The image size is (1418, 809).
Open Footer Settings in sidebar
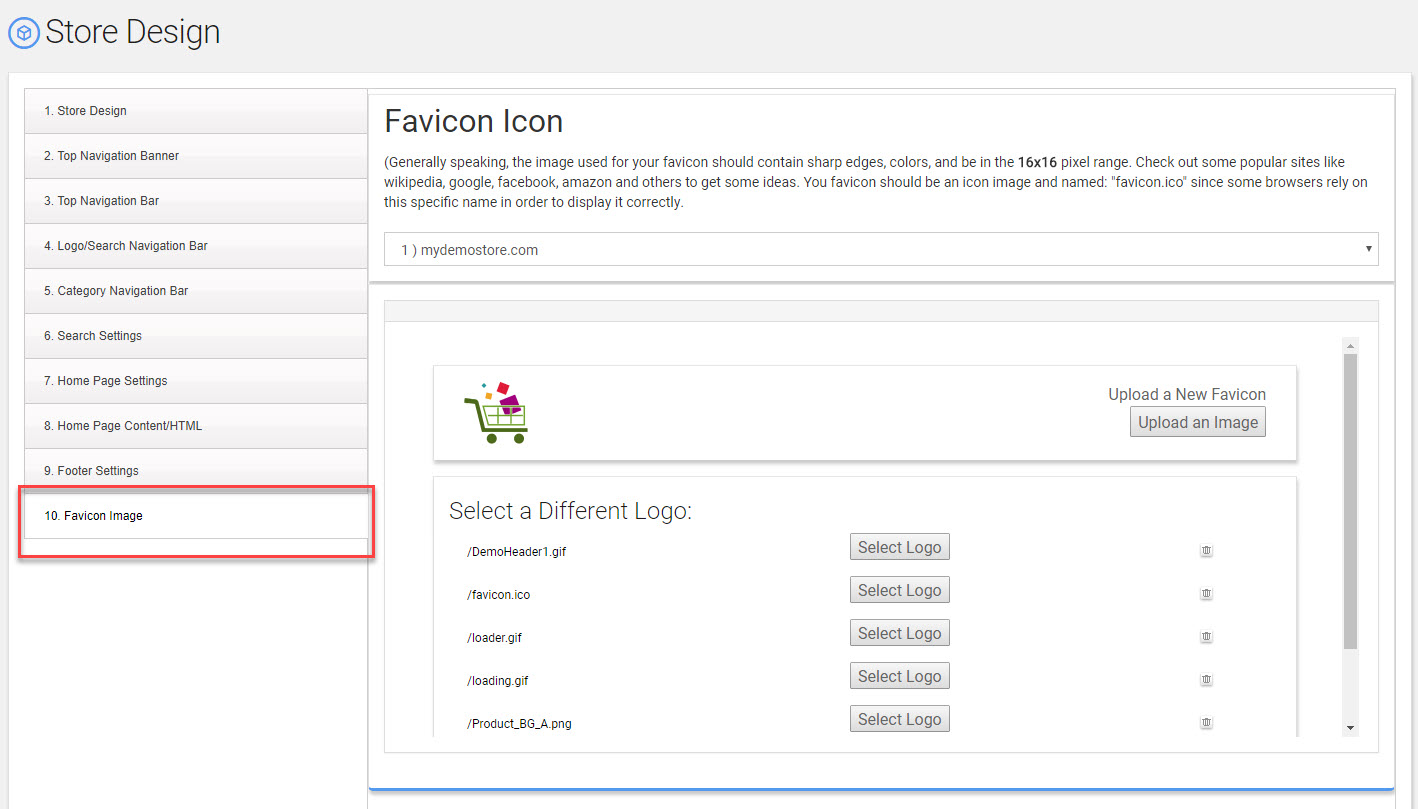pos(196,471)
